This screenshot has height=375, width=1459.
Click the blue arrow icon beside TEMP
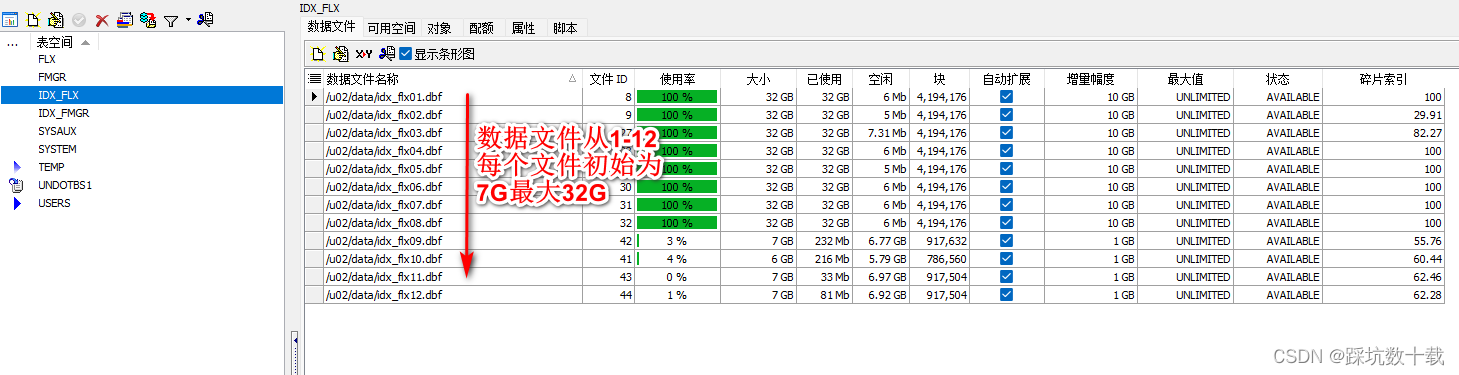click(x=17, y=167)
